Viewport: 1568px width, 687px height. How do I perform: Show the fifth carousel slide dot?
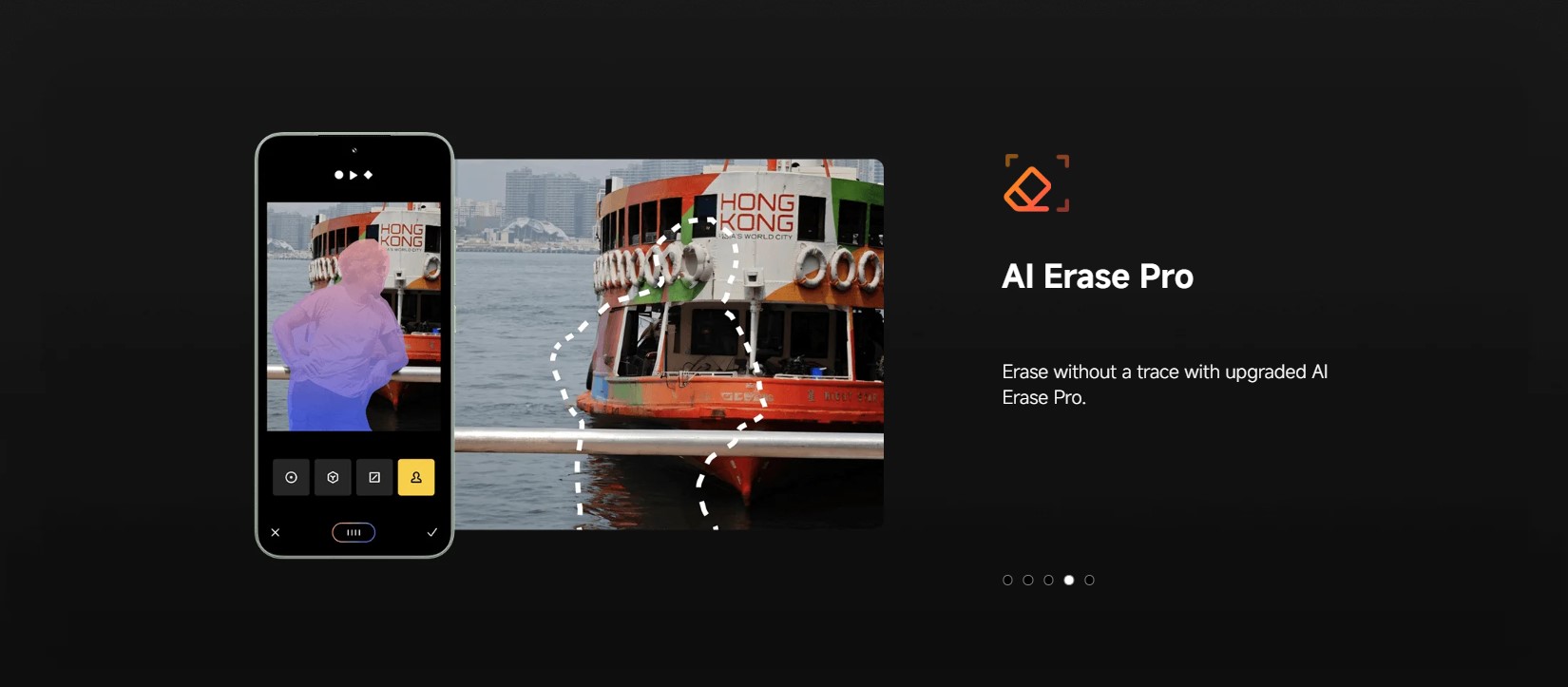click(1090, 580)
